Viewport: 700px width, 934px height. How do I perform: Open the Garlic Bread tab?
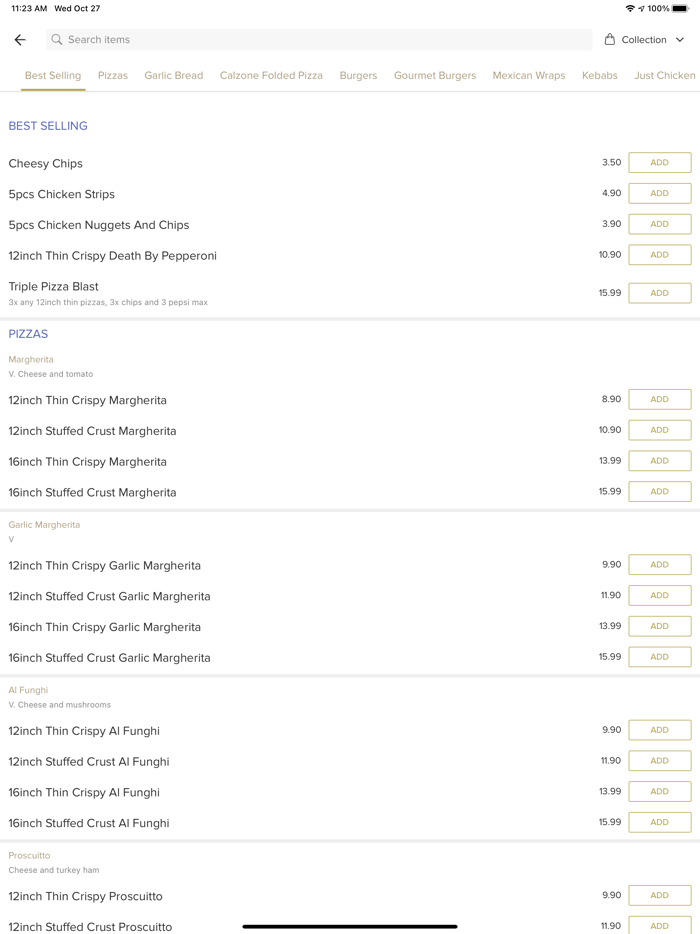click(174, 76)
